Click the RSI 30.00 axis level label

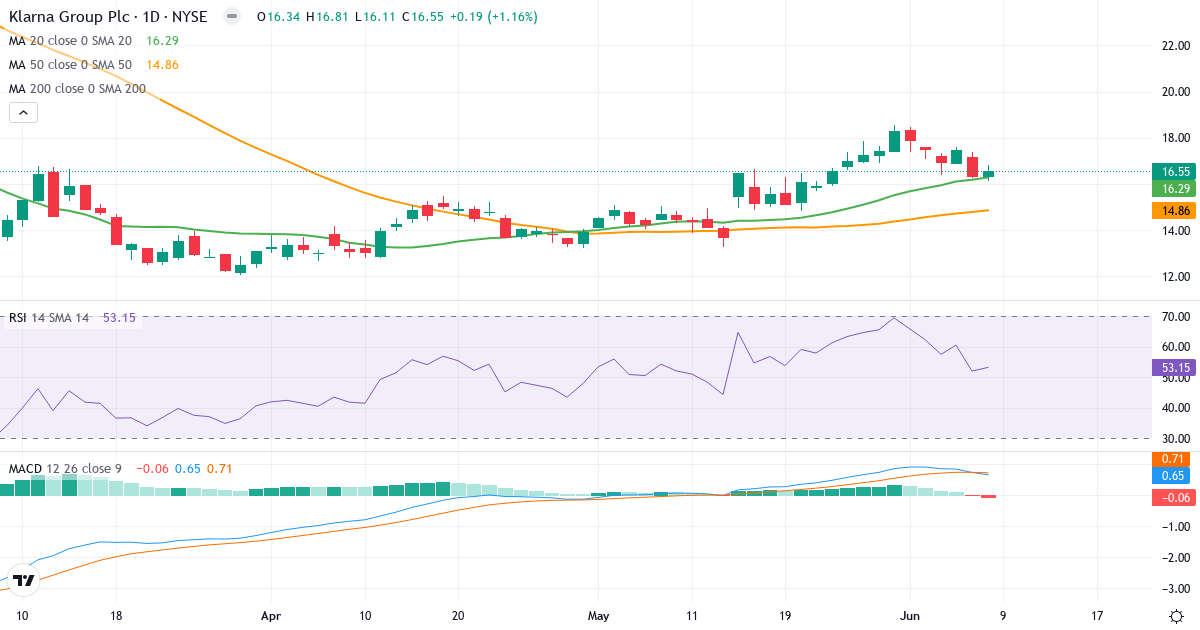pyautogui.click(x=1174, y=438)
